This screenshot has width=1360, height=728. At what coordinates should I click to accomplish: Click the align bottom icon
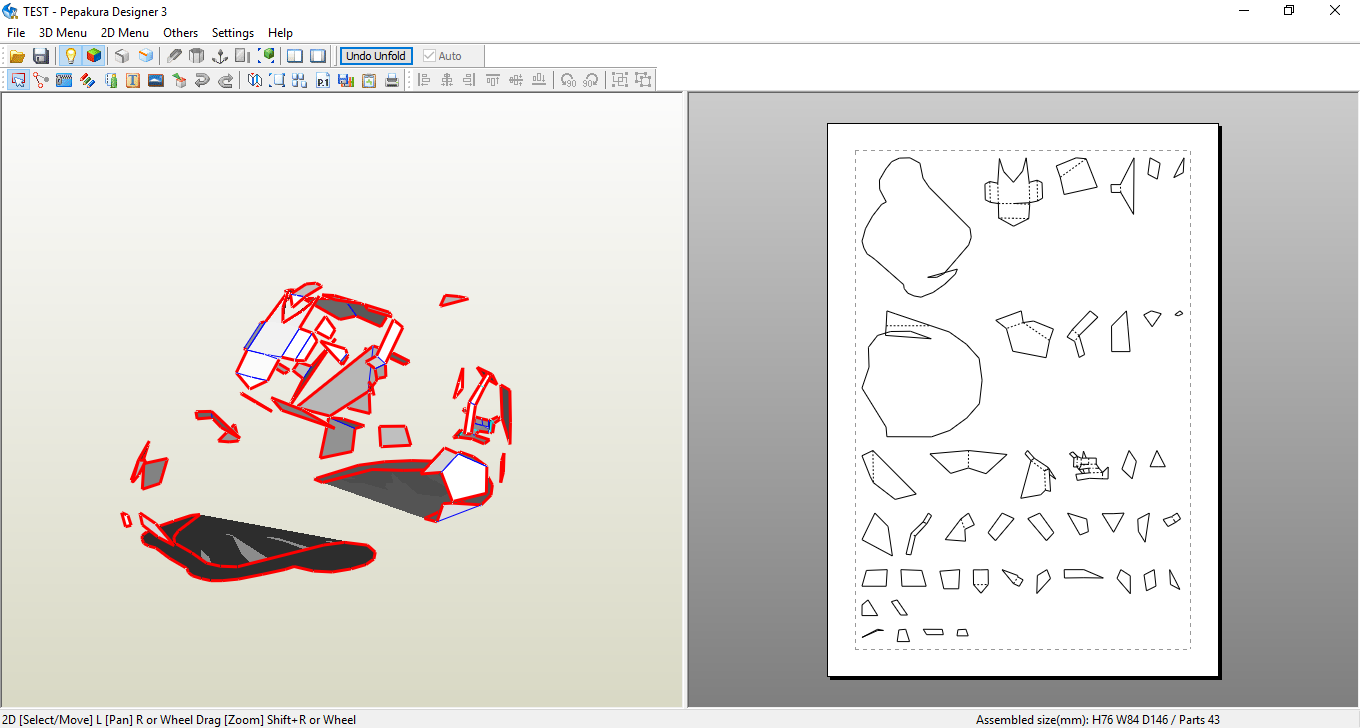[539, 80]
